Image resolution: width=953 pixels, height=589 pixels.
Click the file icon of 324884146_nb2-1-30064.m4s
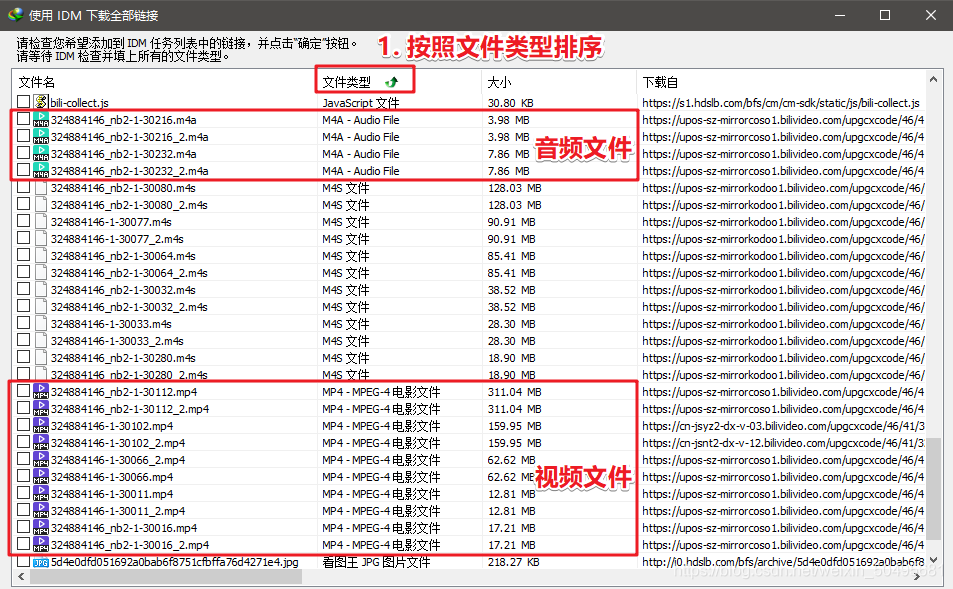[x=41, y=255]
